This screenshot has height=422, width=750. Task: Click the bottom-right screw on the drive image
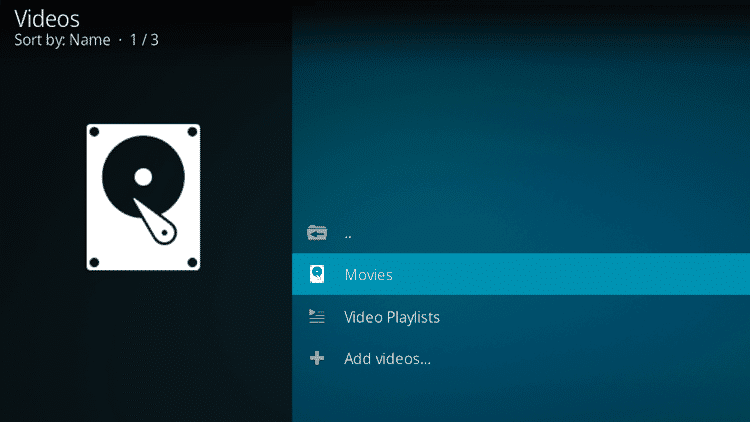(x=192, y=262)
